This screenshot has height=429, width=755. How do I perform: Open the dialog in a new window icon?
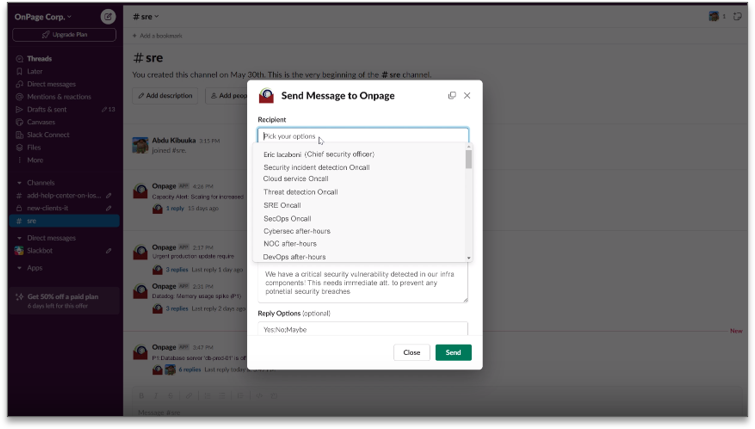click(x=452, y=96)
